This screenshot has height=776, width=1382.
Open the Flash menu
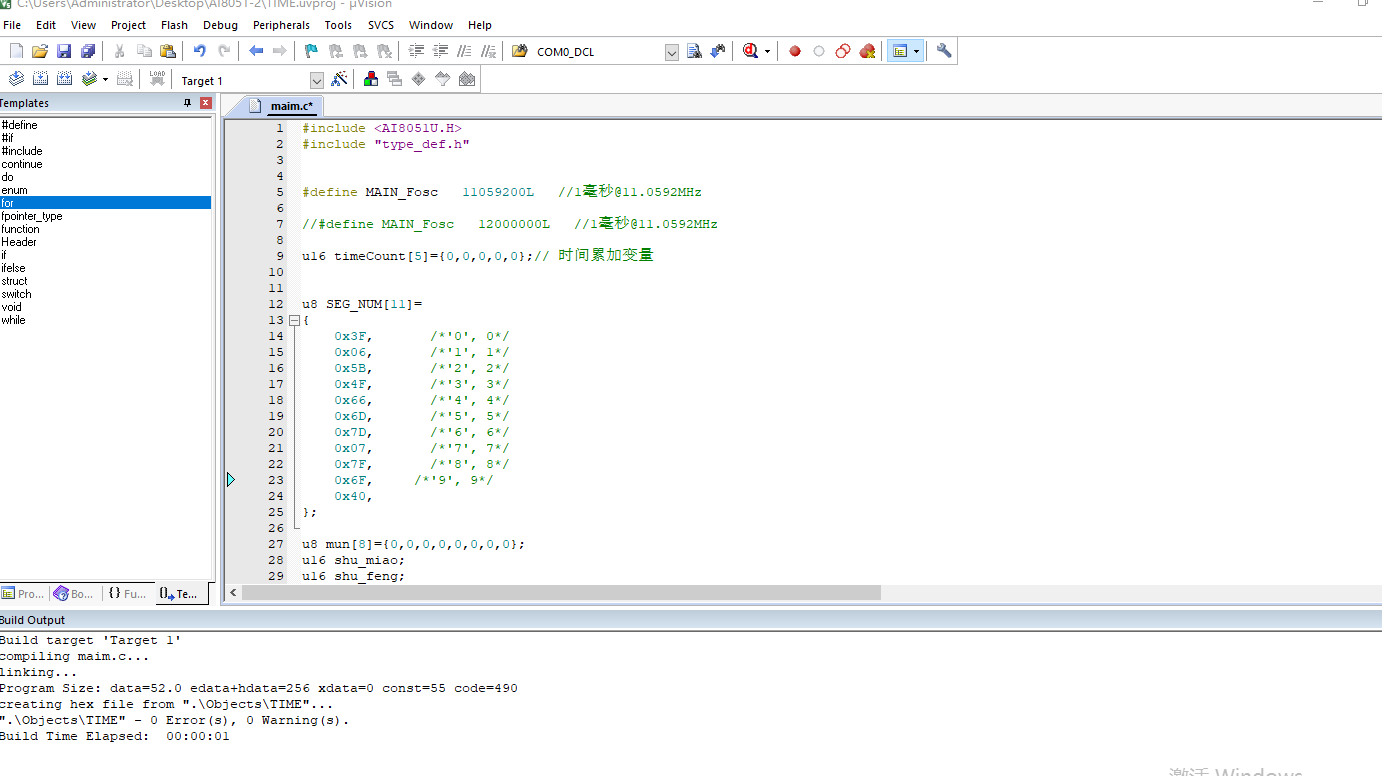[x=174, y=25]
